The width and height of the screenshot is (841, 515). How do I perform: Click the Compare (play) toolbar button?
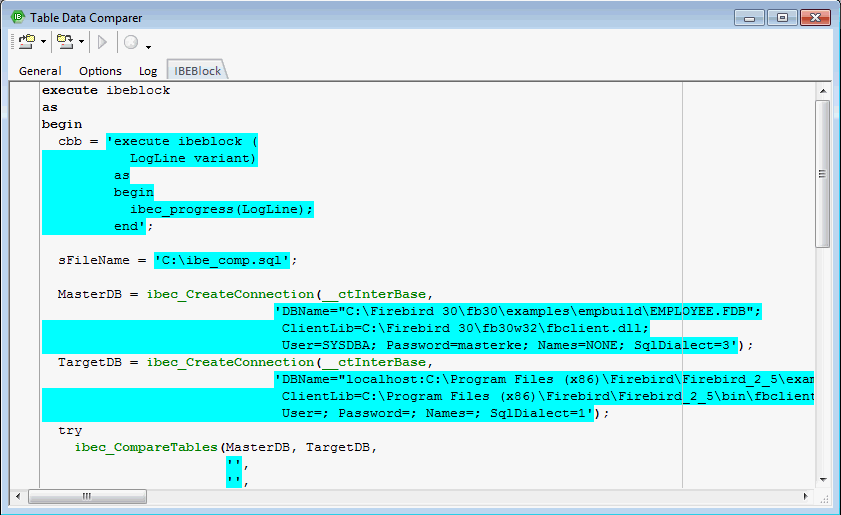[x=102, y=42]
